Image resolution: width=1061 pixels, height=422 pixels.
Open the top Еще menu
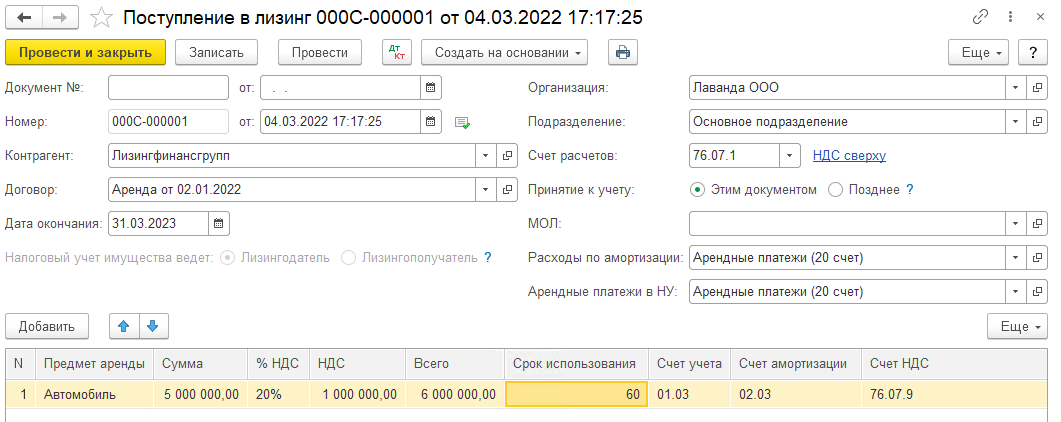980,53
